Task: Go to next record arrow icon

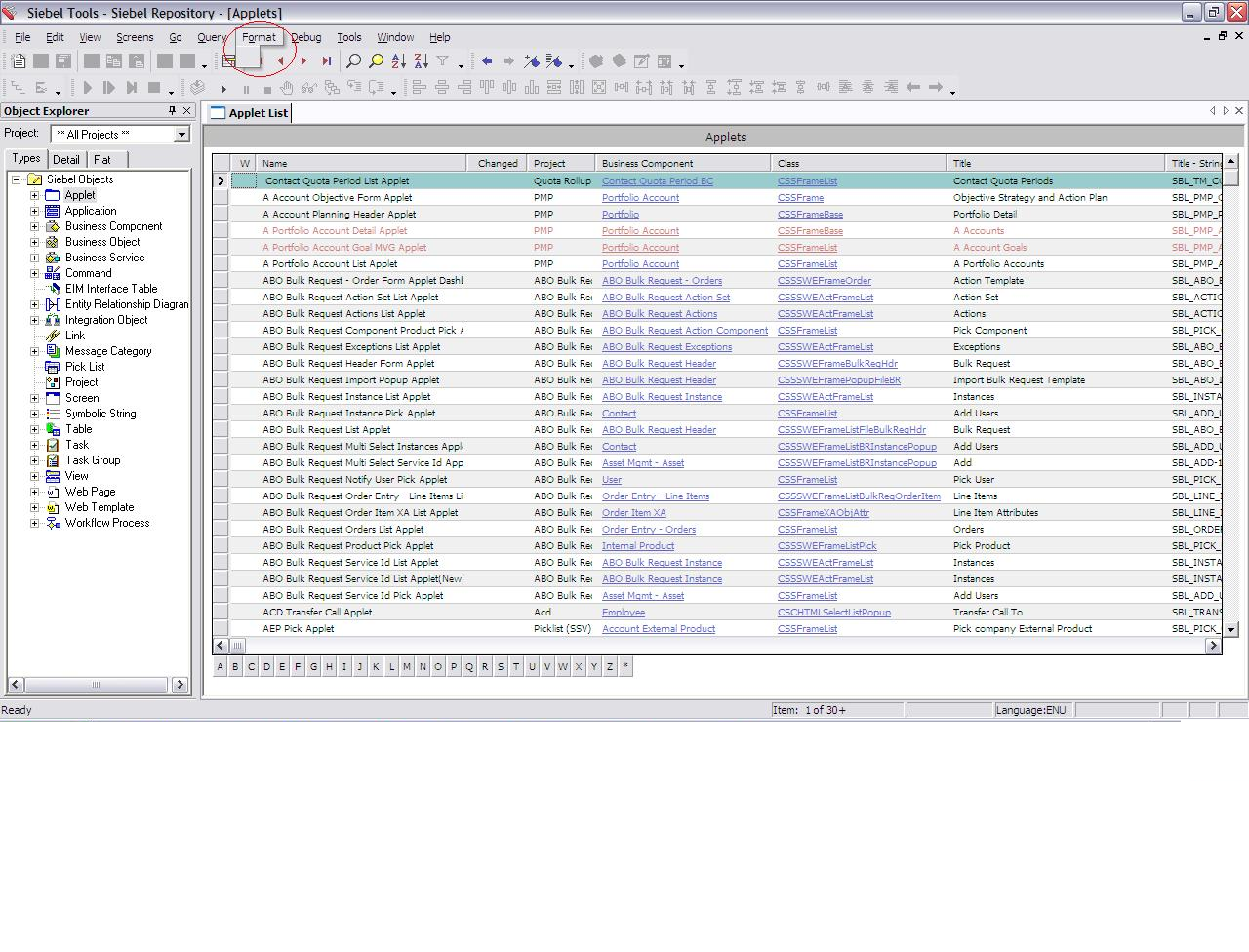Action: click(x=304, y=61)
